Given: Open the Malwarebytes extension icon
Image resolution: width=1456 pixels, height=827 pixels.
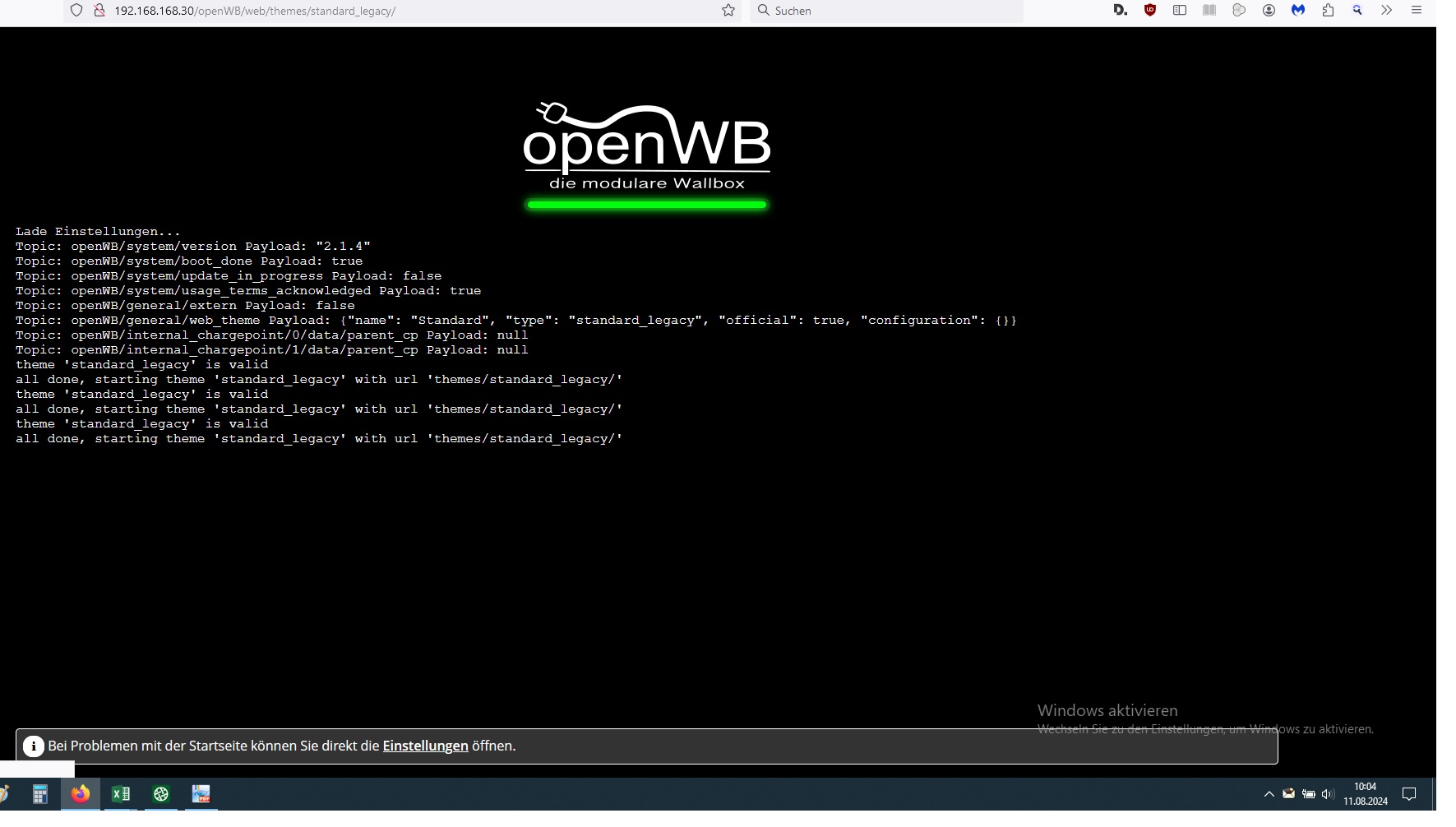Looking at the screenshot, I should 1298,11.
